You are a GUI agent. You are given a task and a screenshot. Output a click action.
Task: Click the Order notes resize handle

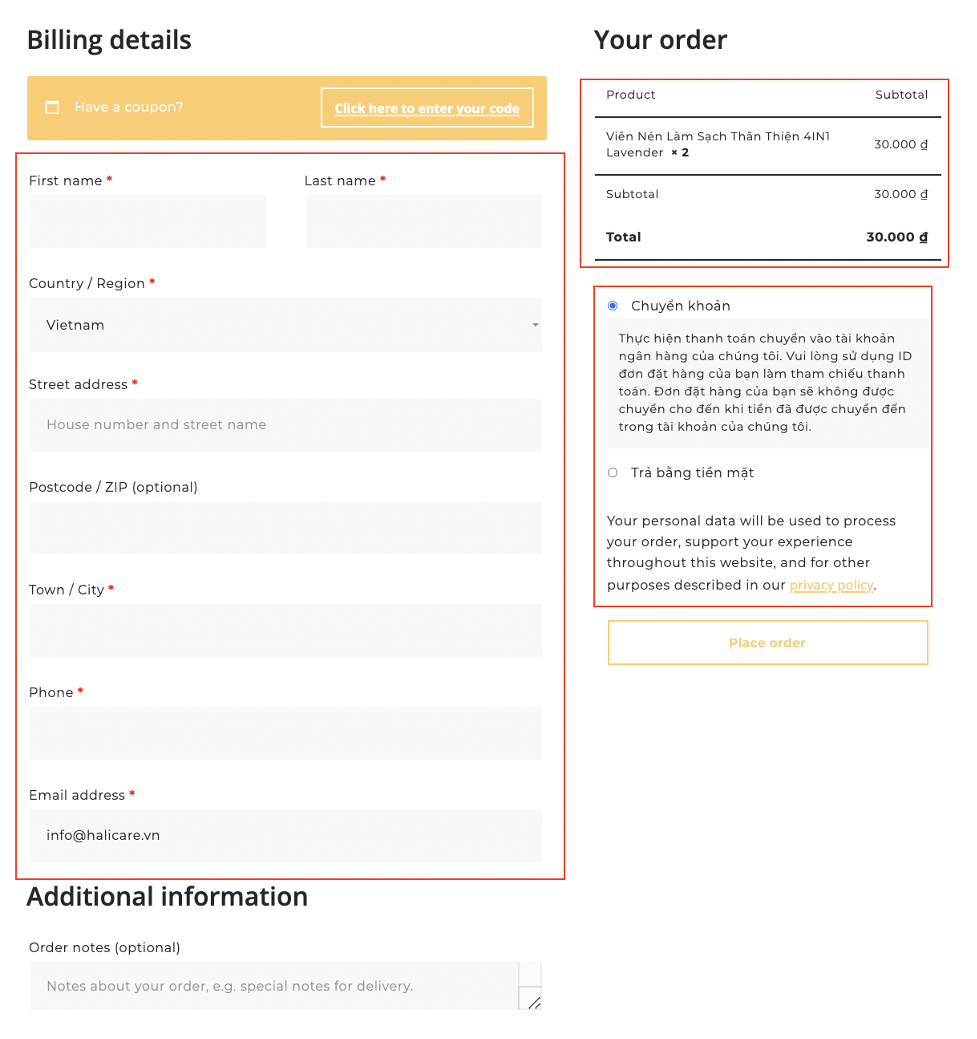pyautogui.click(x=534, y=1002)
